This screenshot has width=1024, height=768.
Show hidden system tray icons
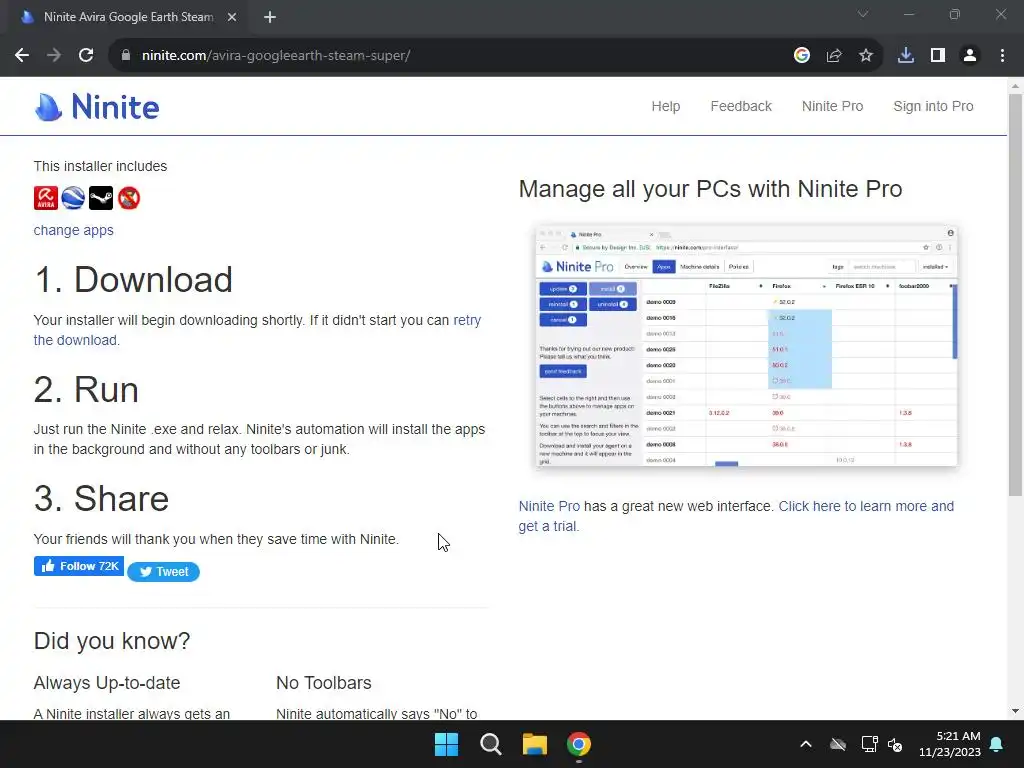(806, 744)
